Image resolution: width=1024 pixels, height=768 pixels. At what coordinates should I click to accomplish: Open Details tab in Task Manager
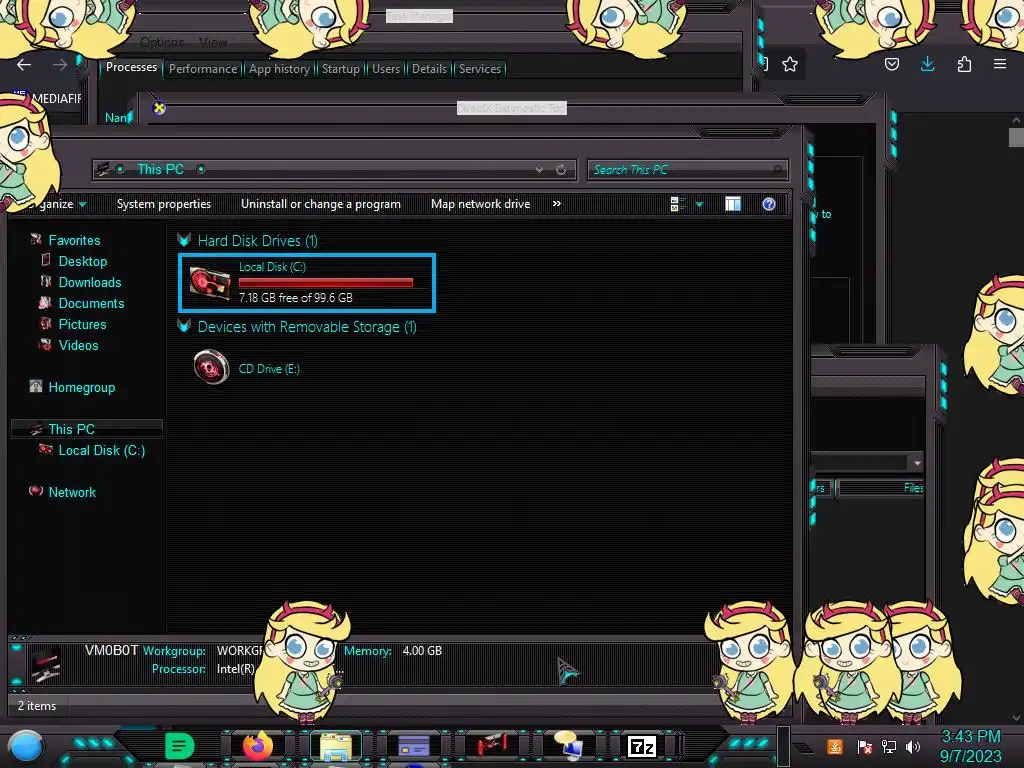click(x=429, y=69)
